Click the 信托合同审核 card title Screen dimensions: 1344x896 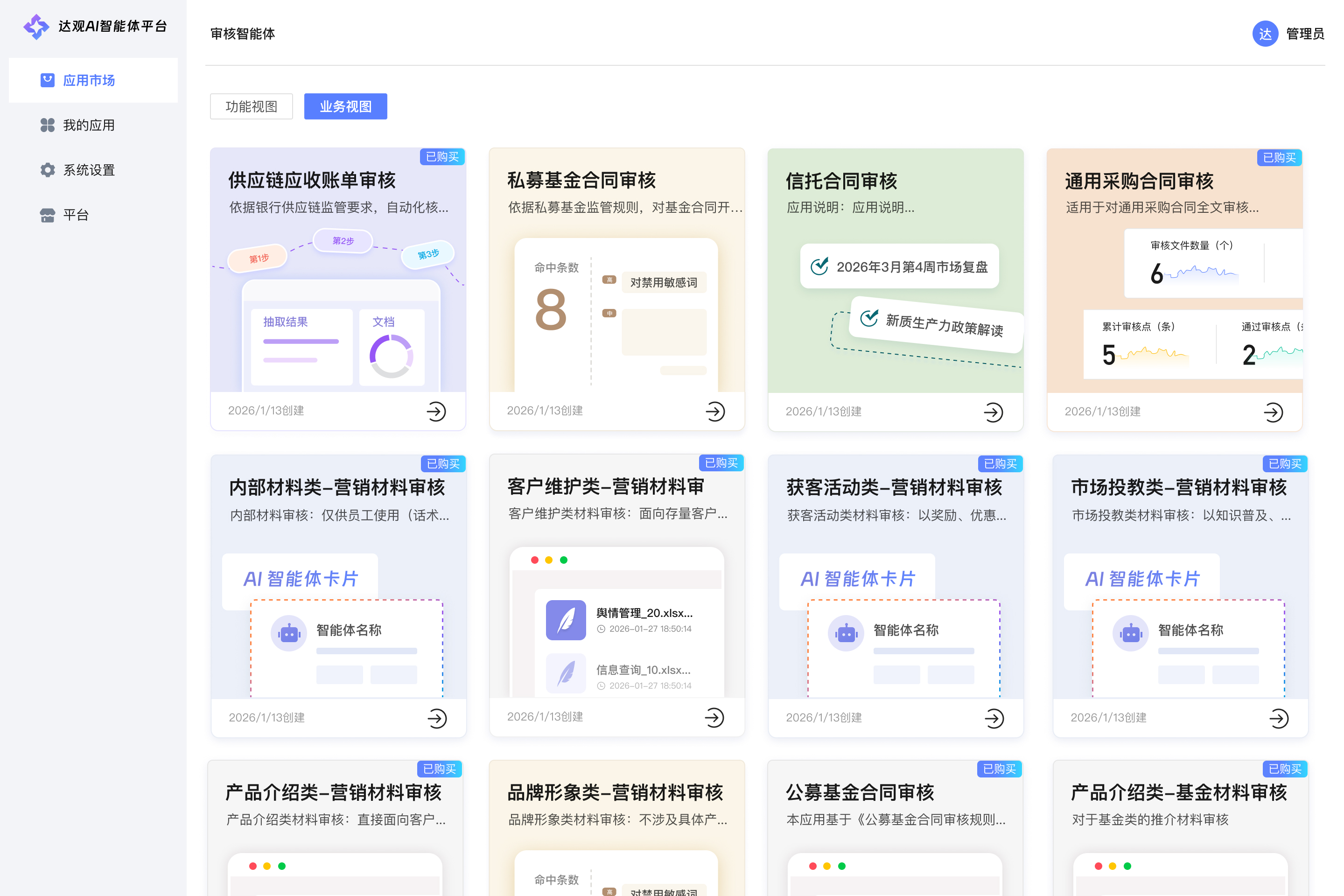tap(842, 181)
